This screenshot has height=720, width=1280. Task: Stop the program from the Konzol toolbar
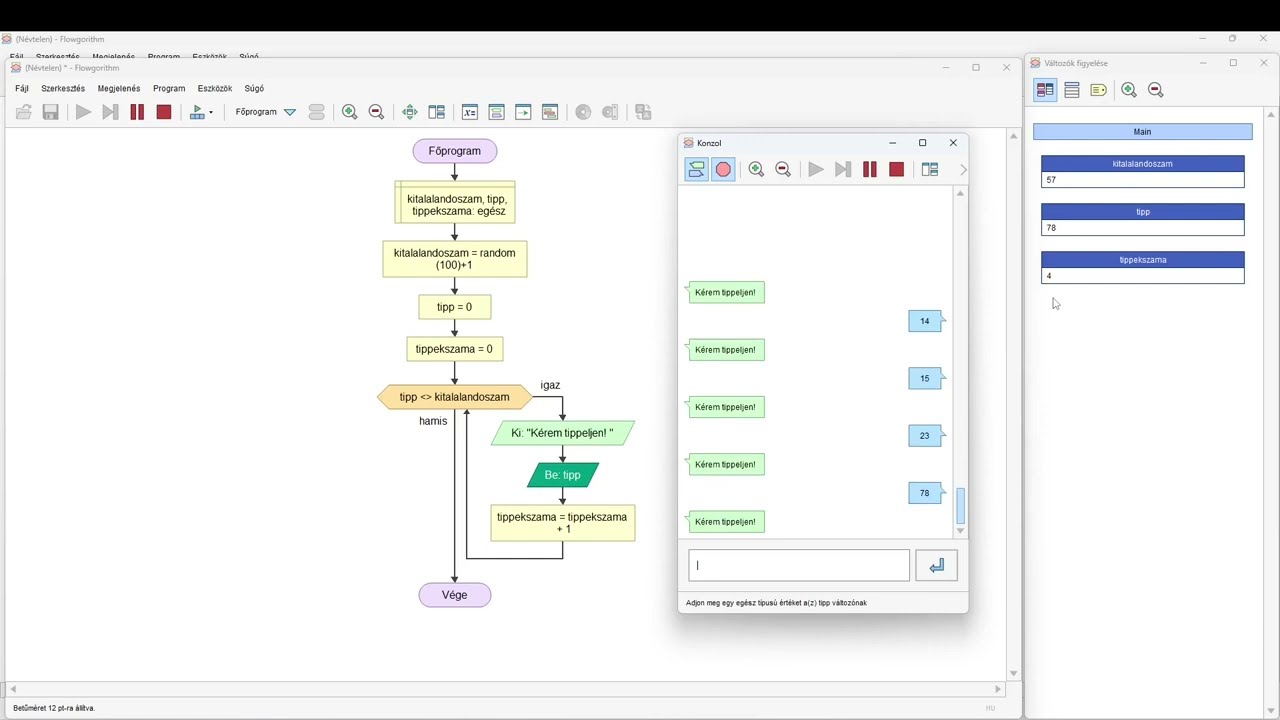tap(897, 170)
